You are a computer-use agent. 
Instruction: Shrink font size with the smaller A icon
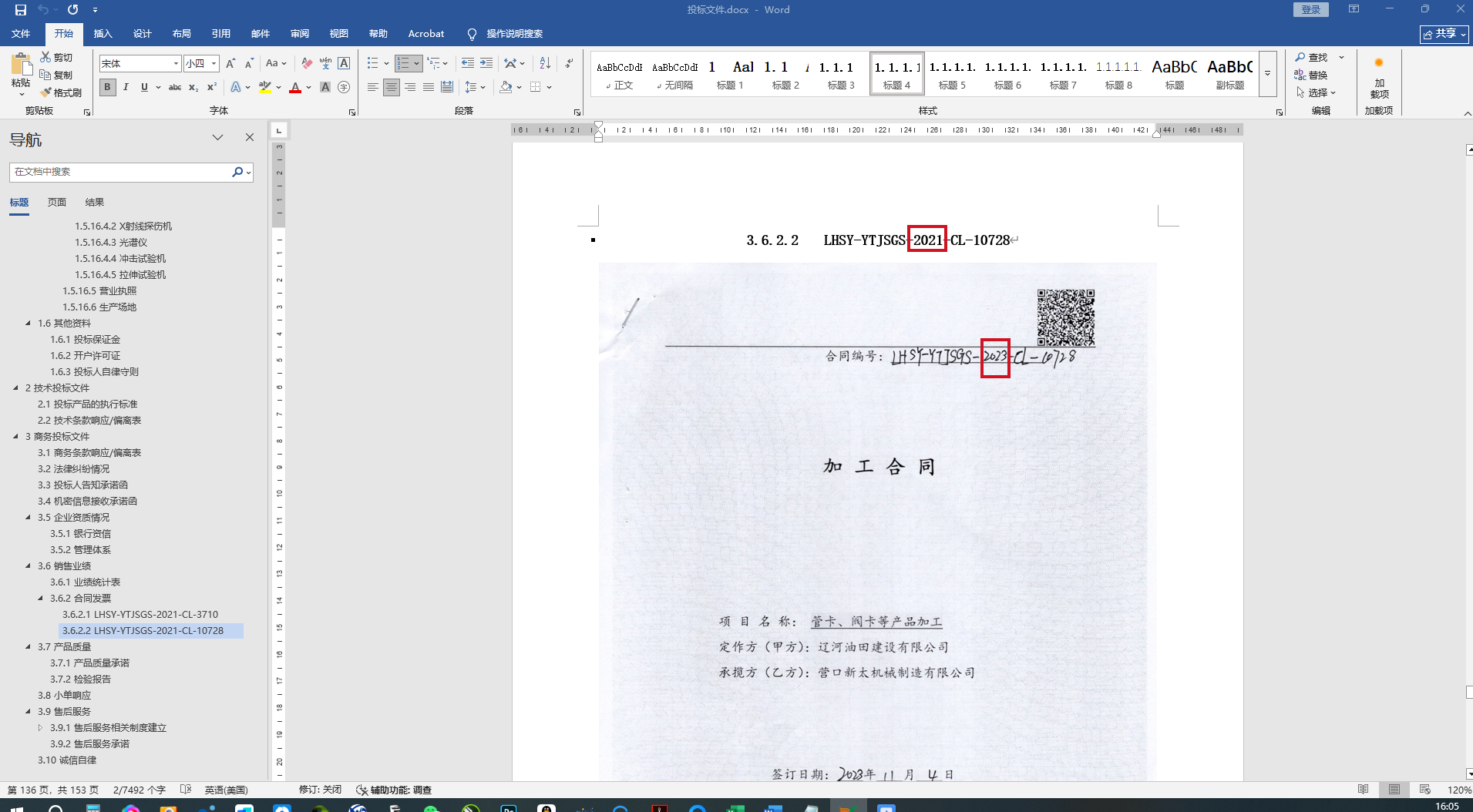pyautogui.click(x=249, y=63)
